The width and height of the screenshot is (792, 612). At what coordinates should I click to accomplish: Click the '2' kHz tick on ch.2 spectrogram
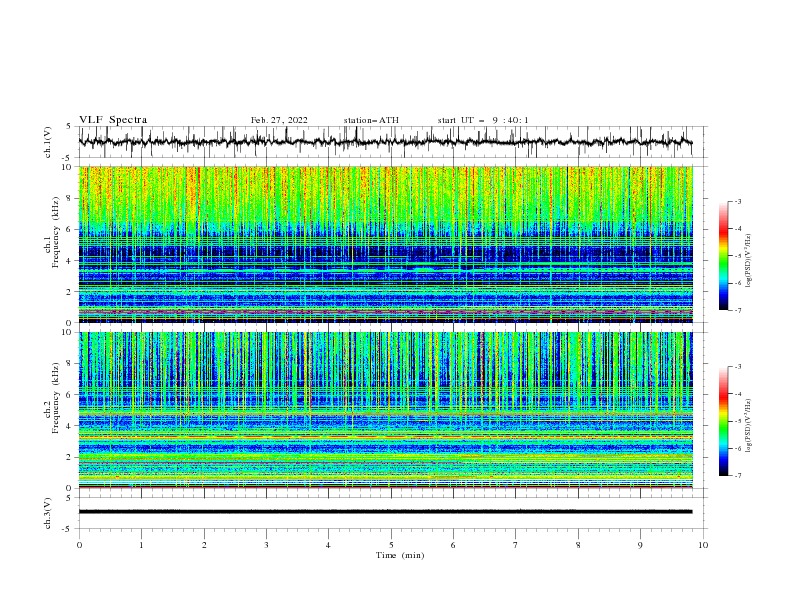[70, 457]
